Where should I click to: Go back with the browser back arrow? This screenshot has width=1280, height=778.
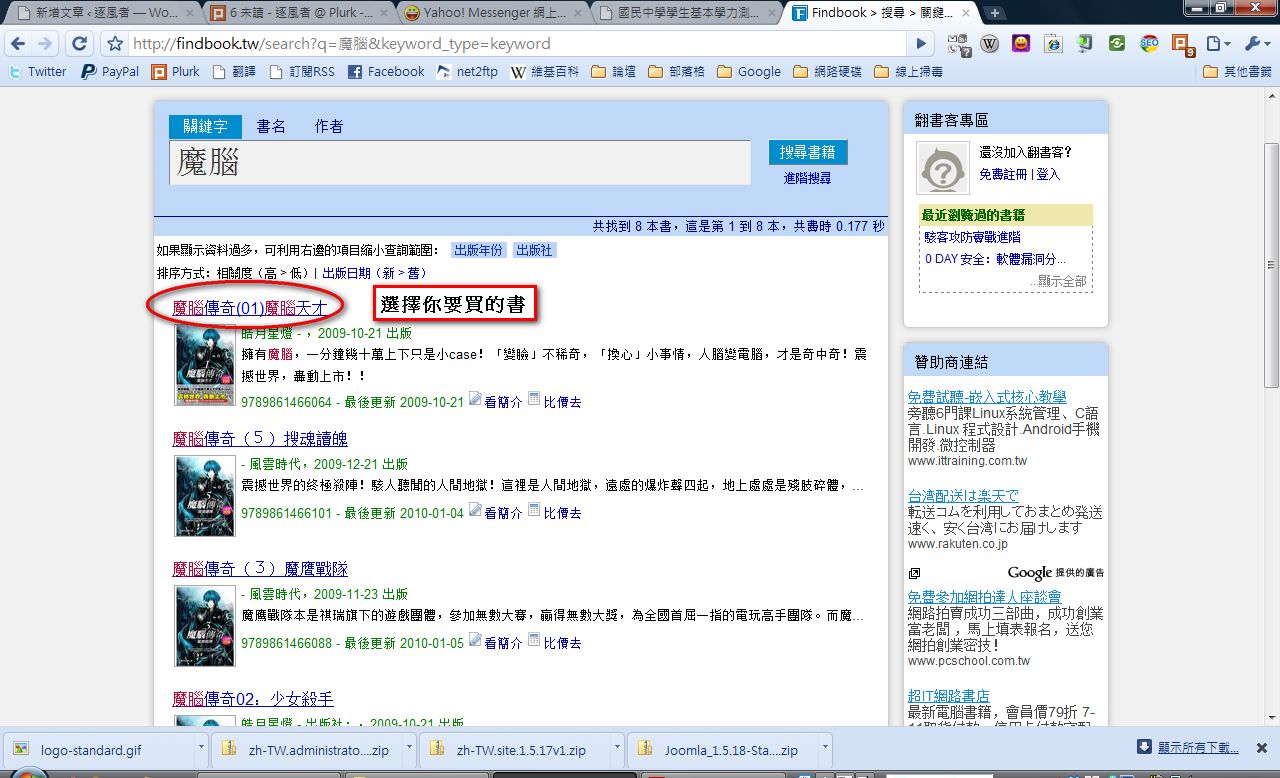pyautogui.click(x=20, y=44)
